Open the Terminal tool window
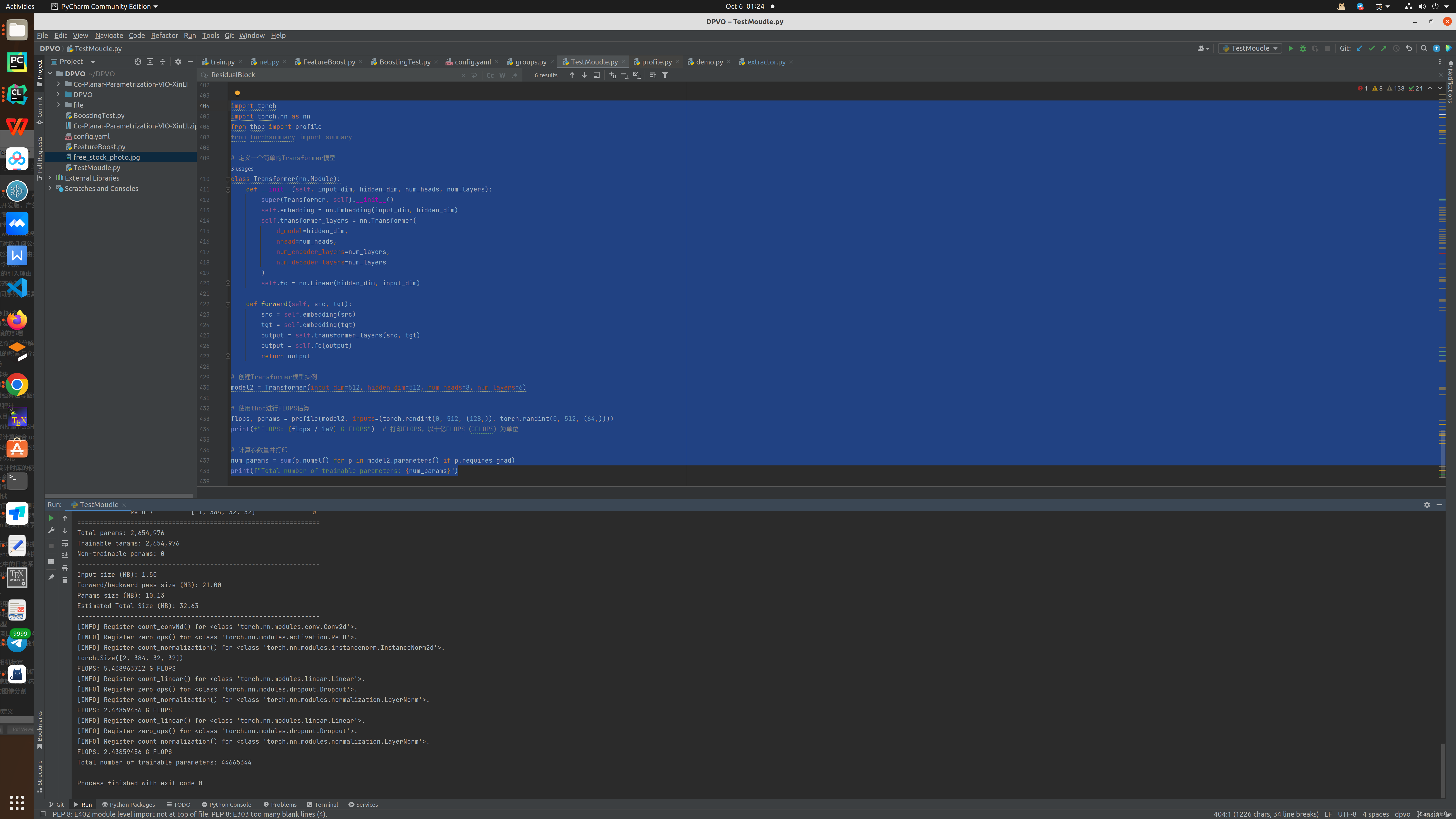 coord(322,804)
